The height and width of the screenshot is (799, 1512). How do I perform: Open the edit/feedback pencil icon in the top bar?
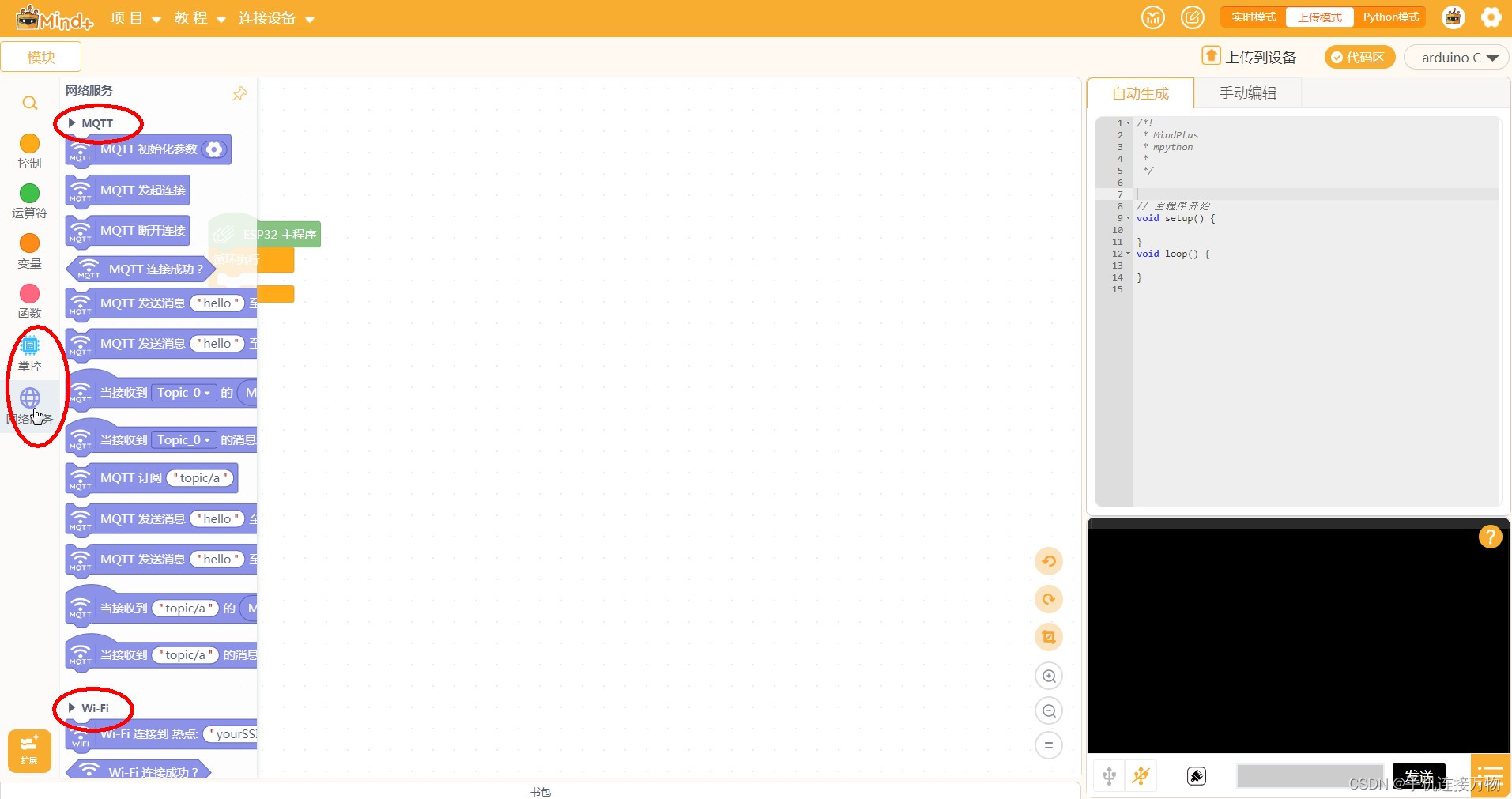1192,17
